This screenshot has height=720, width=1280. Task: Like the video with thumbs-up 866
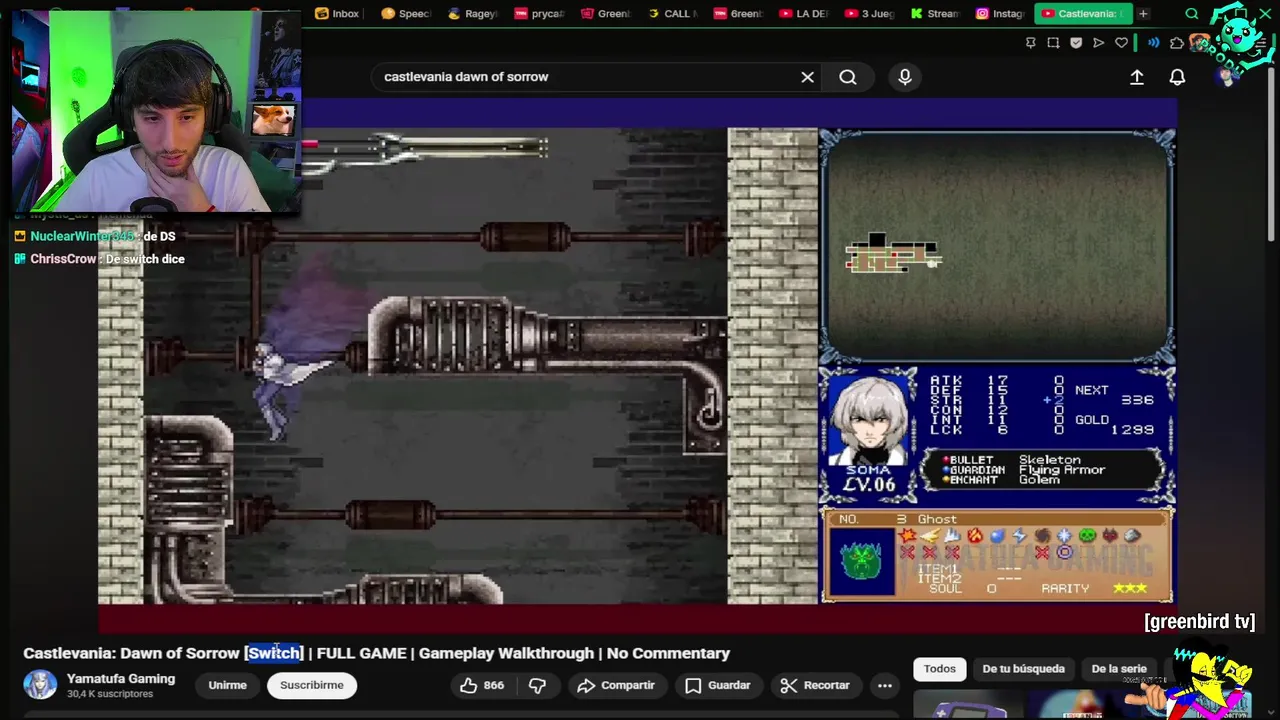click(x=481, y=685)
